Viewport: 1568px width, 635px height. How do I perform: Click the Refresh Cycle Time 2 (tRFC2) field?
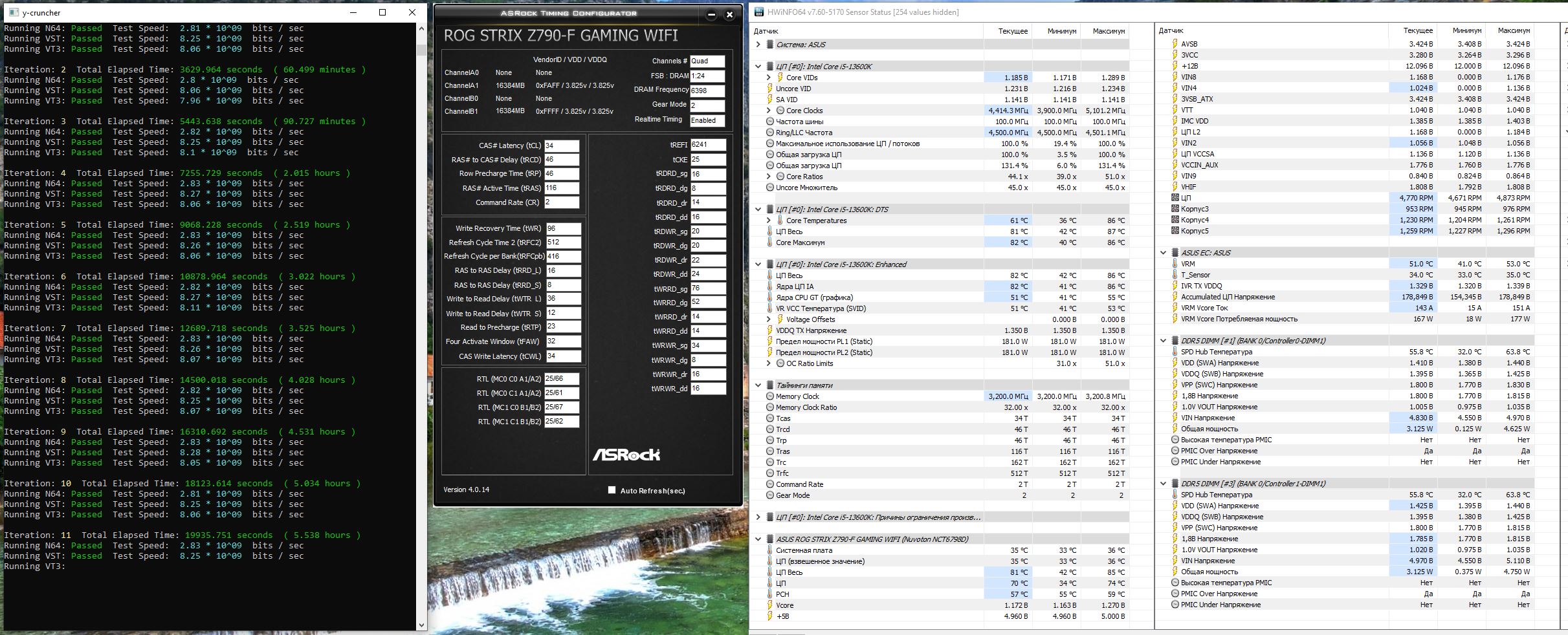coord(563,242)
